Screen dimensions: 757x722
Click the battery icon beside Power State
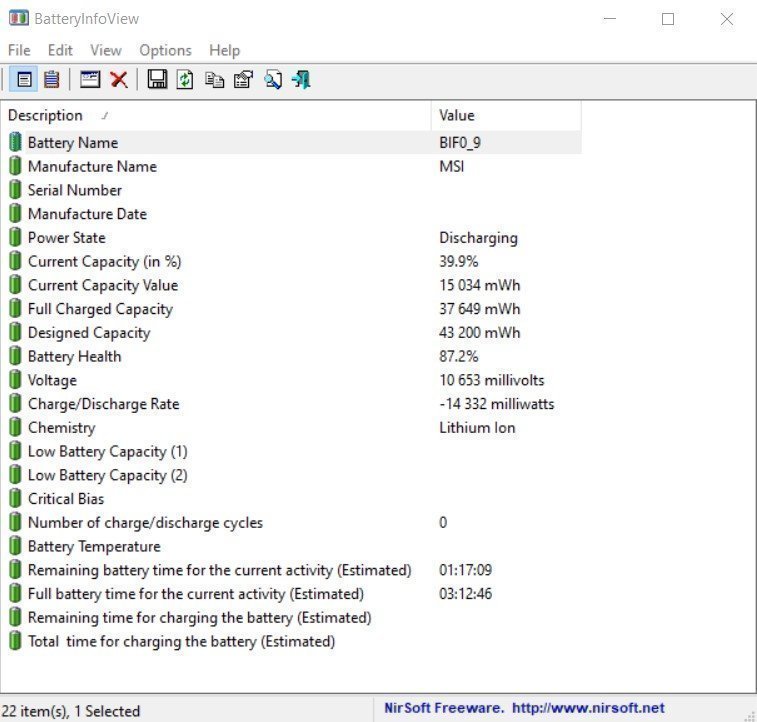click(15, 237)
